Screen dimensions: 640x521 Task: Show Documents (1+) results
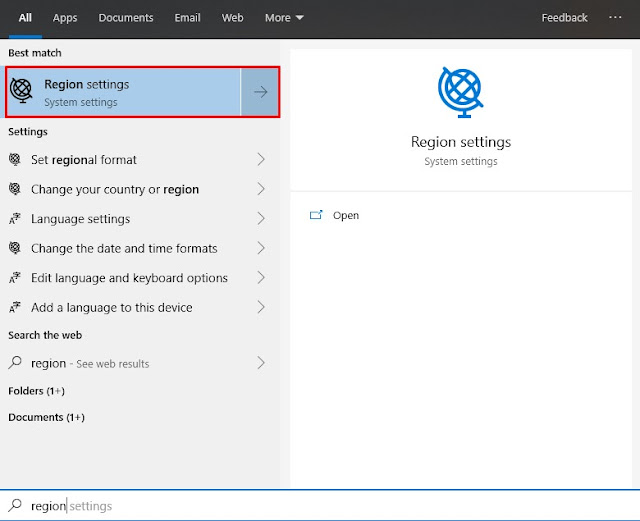pyautogui.click(x=46, y=417)
